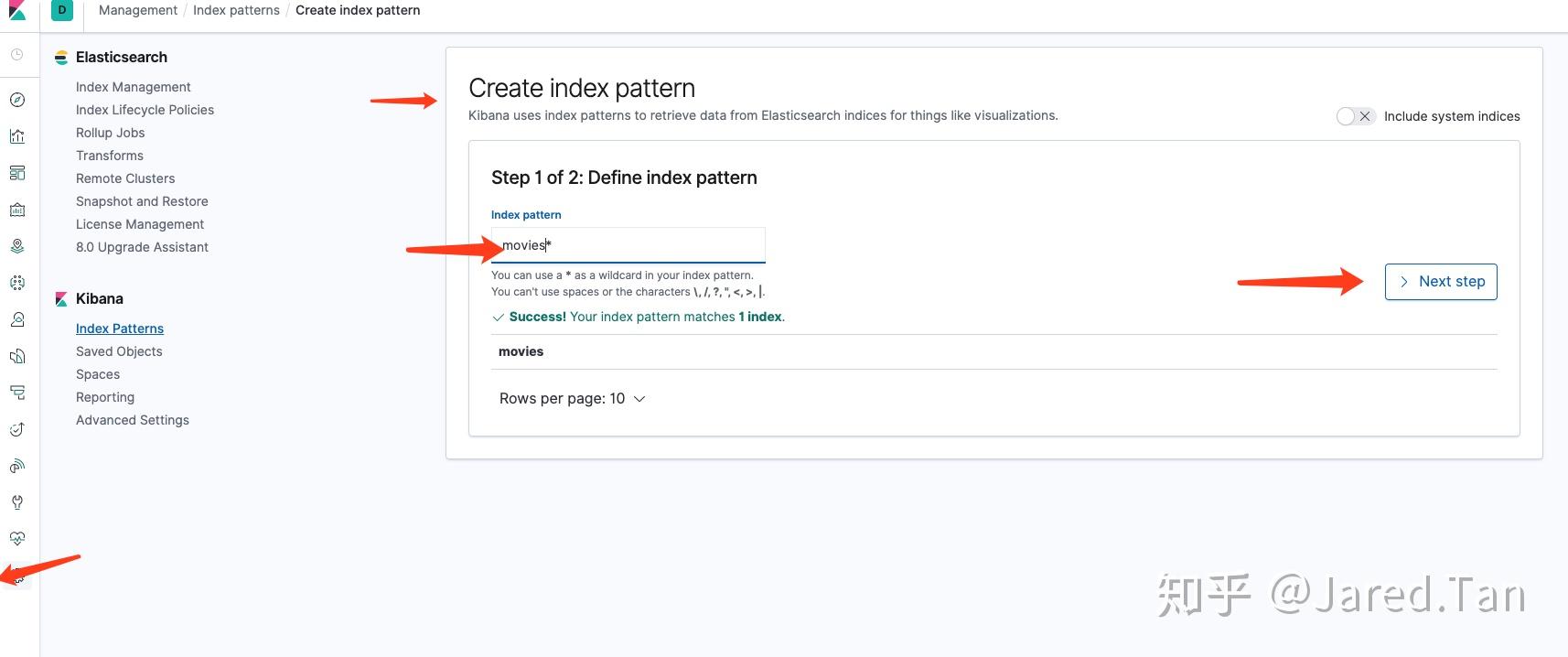This screenshot has width=1568, height=657.
Task: Click the Kibana logo home icon
Action: tap(17, 11)
